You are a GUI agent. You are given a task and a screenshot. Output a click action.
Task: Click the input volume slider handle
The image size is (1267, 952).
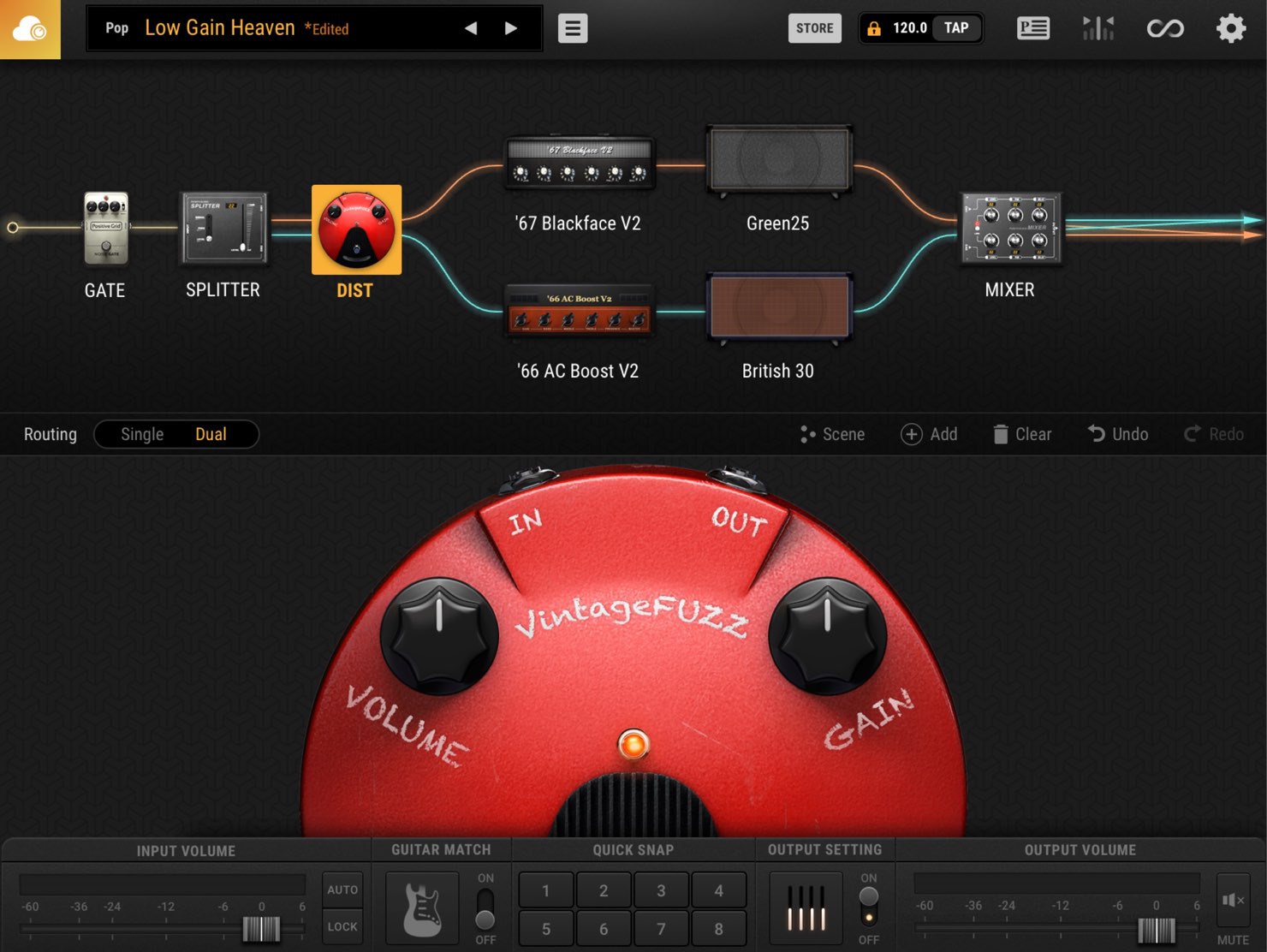[x=261, y=929]
